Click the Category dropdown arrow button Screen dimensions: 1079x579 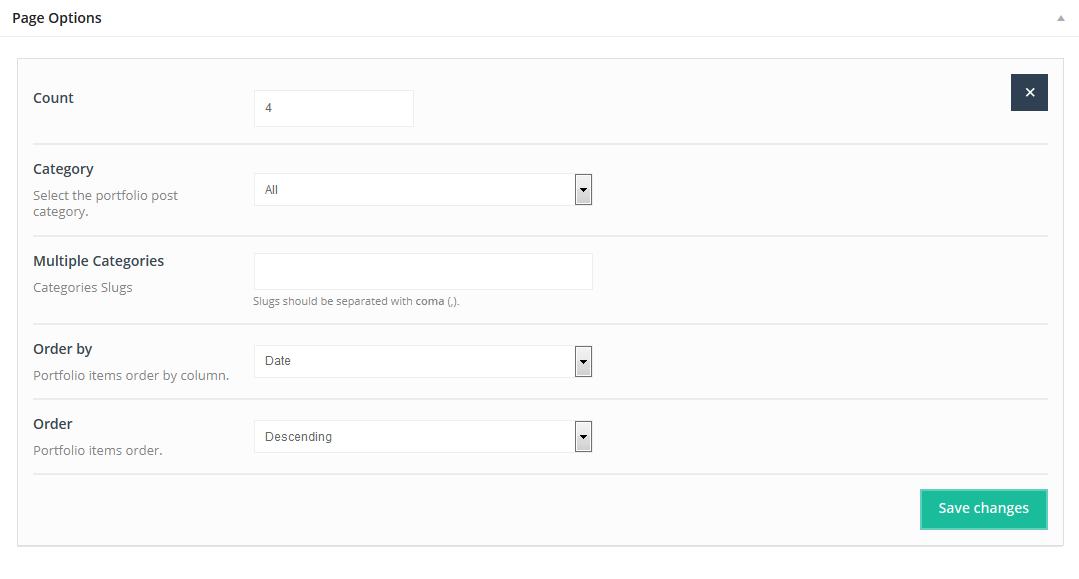tap(583, 190)
